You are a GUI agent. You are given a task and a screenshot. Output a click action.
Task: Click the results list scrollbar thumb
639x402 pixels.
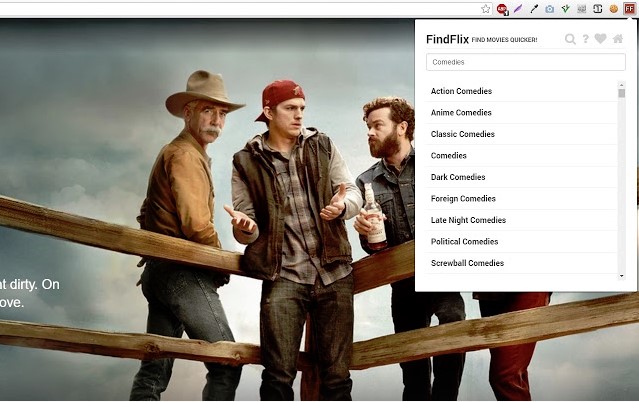621,93
